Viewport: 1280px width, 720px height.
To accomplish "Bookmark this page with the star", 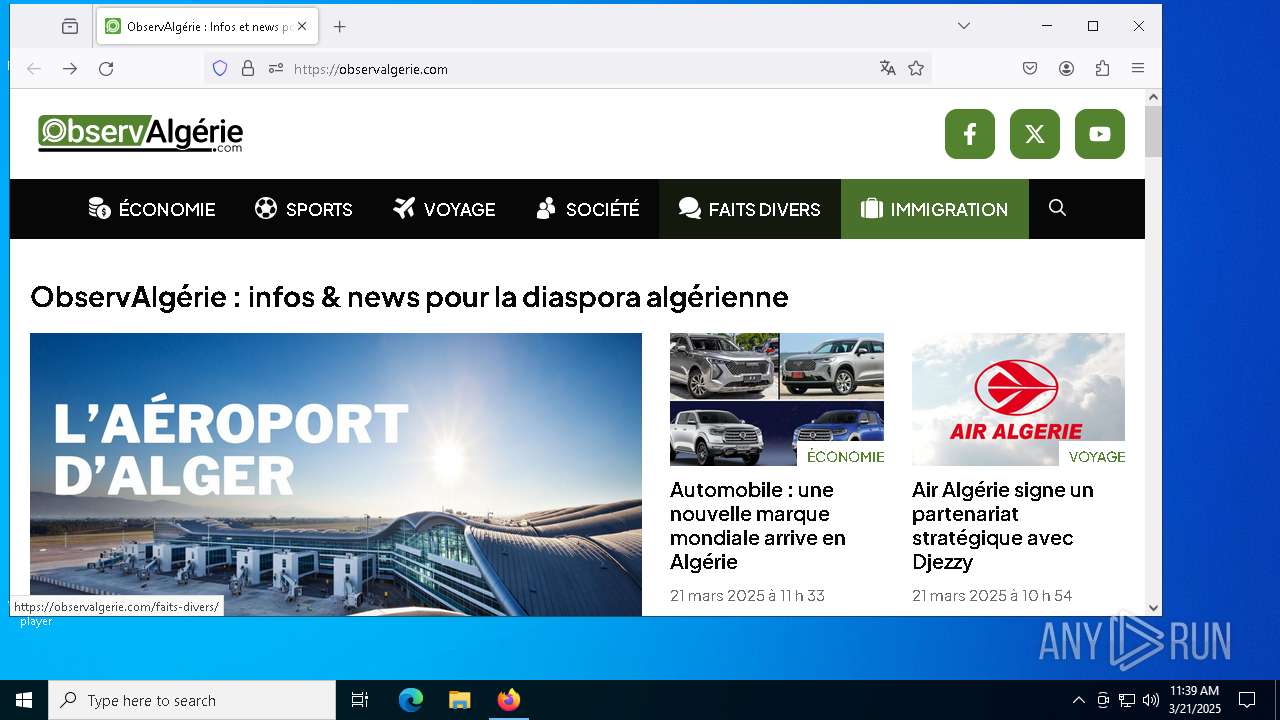I will pos(916,68).
